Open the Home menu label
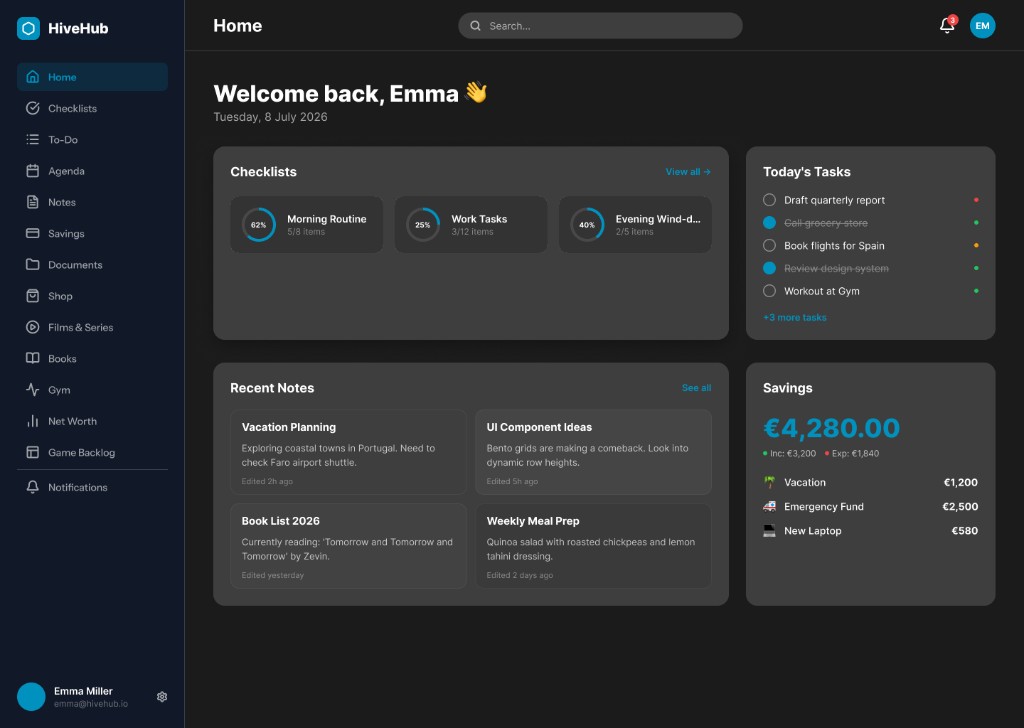The image size is (1024, 728). click(62, 77)
